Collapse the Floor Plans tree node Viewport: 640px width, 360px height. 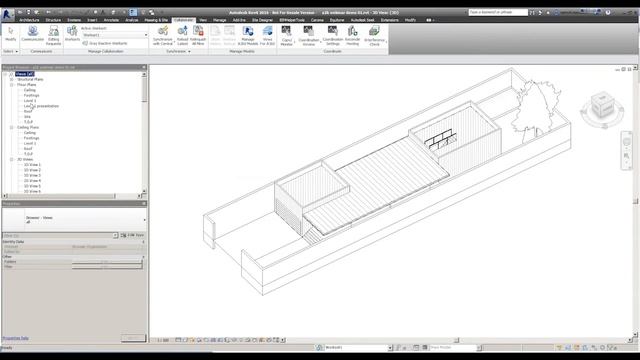tap(12, 85)
